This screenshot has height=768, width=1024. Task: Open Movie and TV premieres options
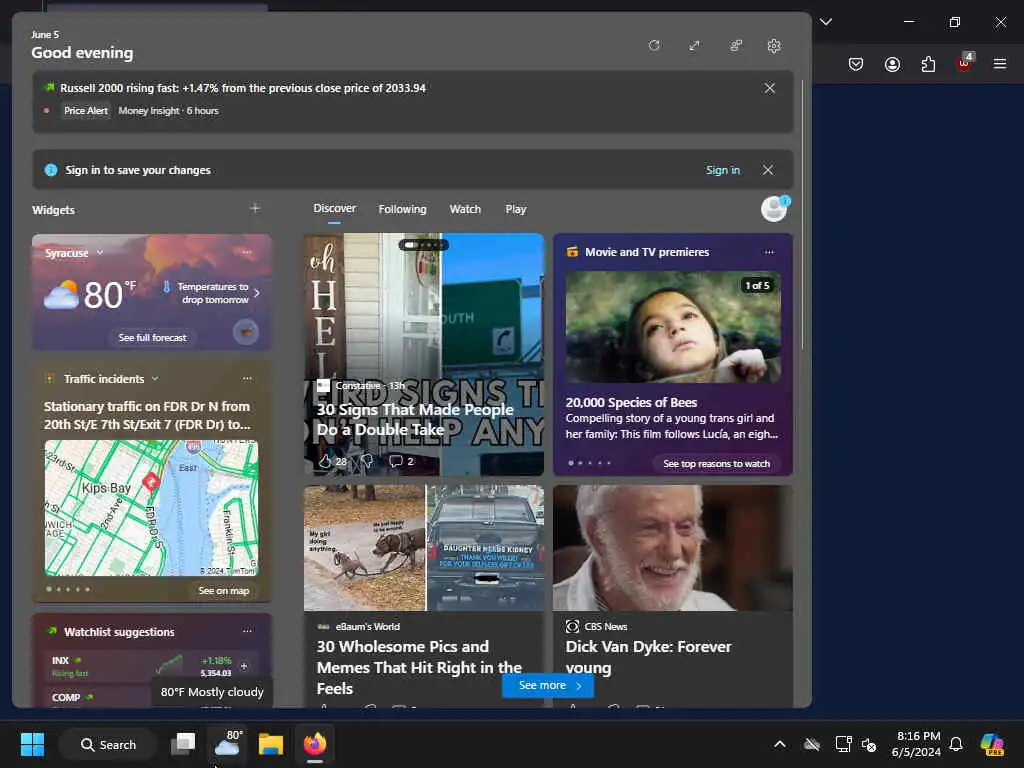769,252
